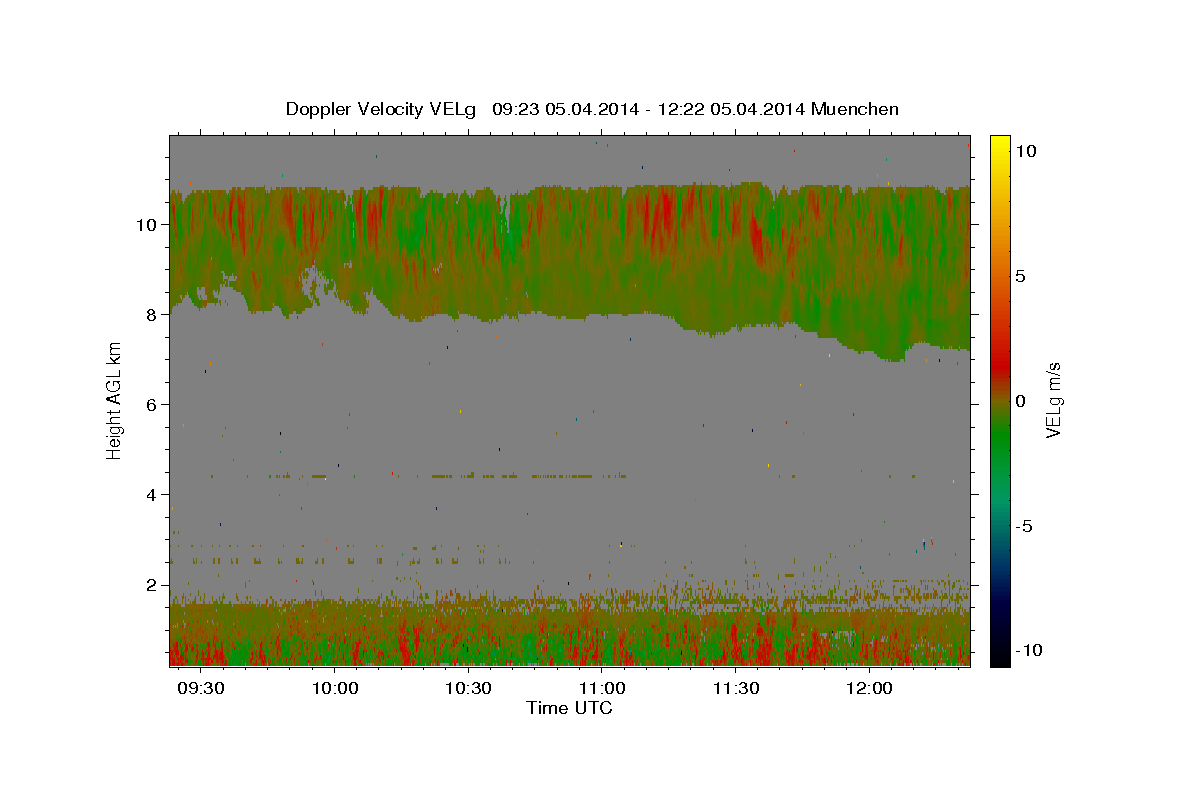Click the height tick label '6'
This screenshot has height=800, width=1200.
[x=153, y=405]
